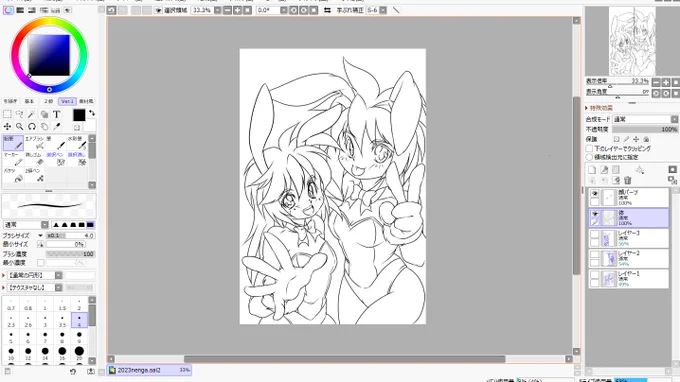The height and width of the screenshot is (382, 680).
Task: Choose the エアブラシ airbrush
Action: tap(34, 143)
